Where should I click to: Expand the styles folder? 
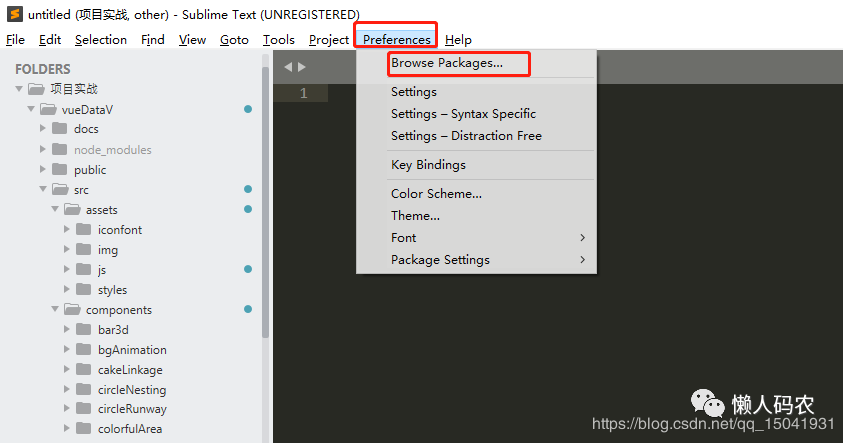pyautogui.click(x=67, y=289)
